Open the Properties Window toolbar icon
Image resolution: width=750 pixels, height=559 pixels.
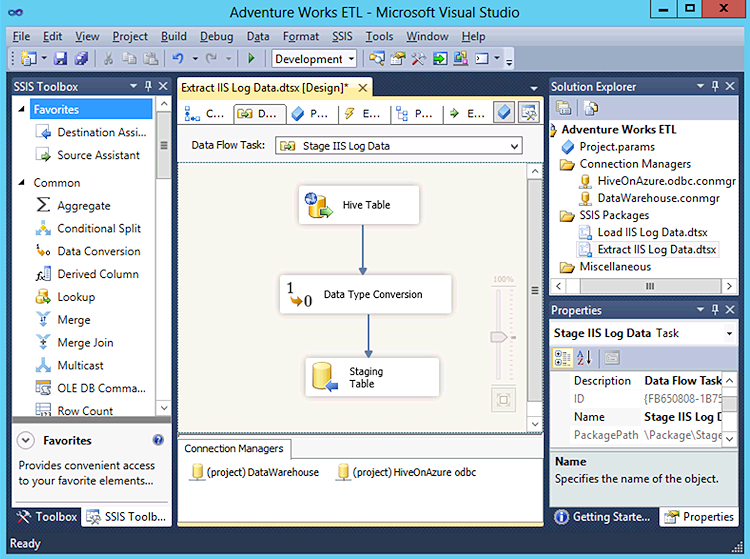[397, 59]
